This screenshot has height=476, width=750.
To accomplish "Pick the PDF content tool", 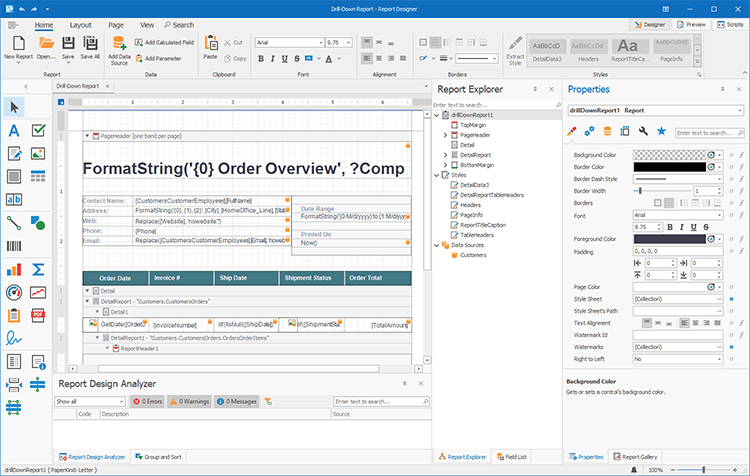I will point(40,315).
